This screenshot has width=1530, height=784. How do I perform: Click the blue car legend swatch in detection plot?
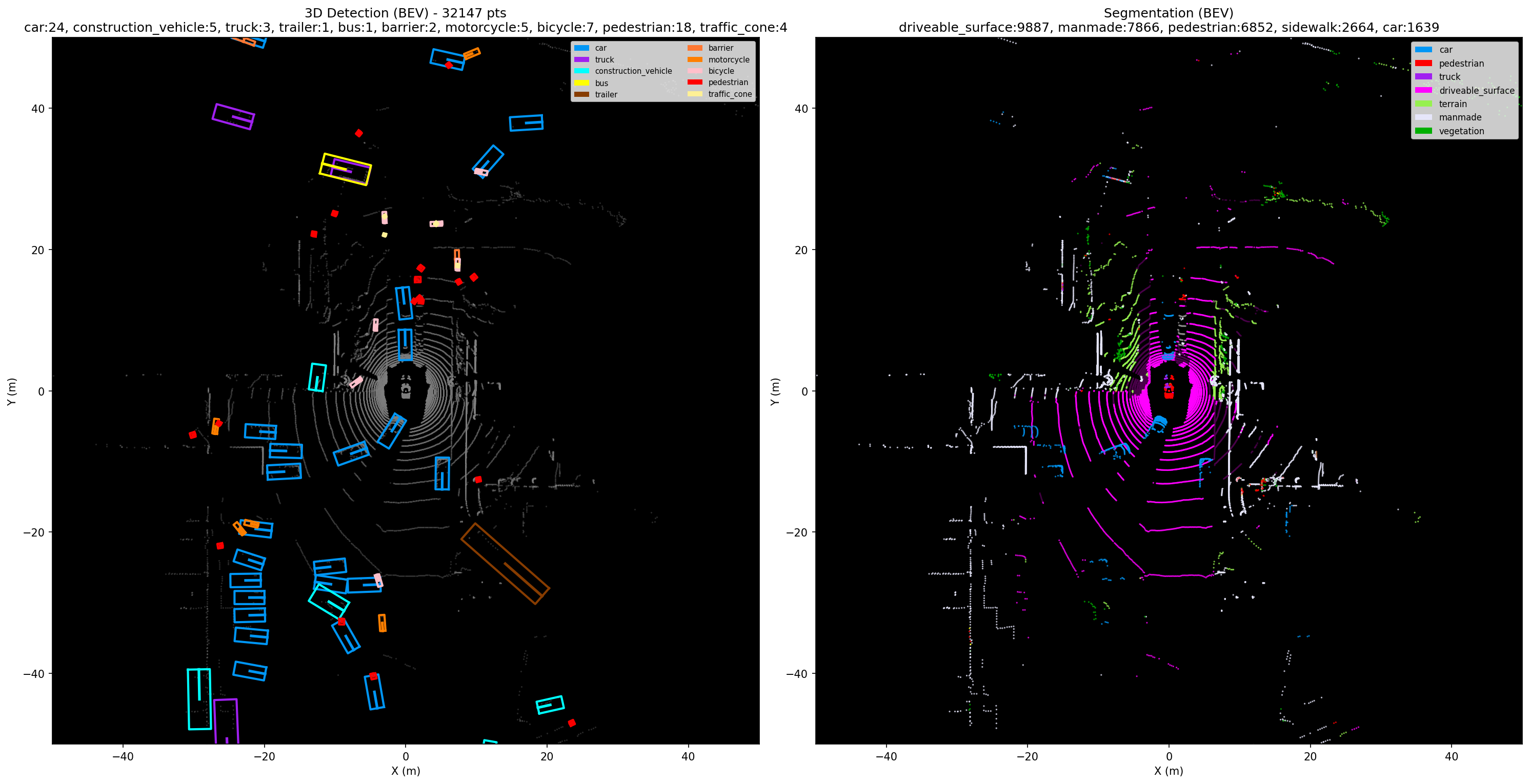[x=581, y=48]
